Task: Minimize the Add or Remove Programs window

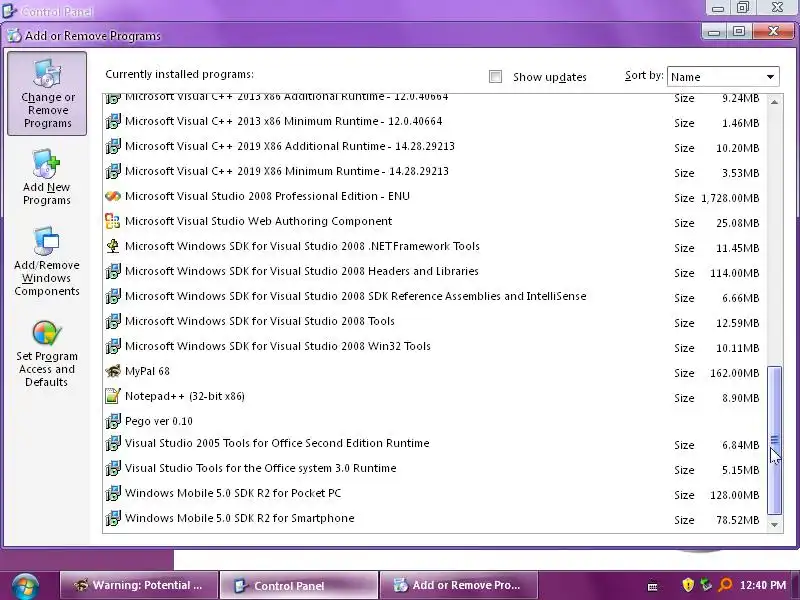Action: [x=714, y=32]
